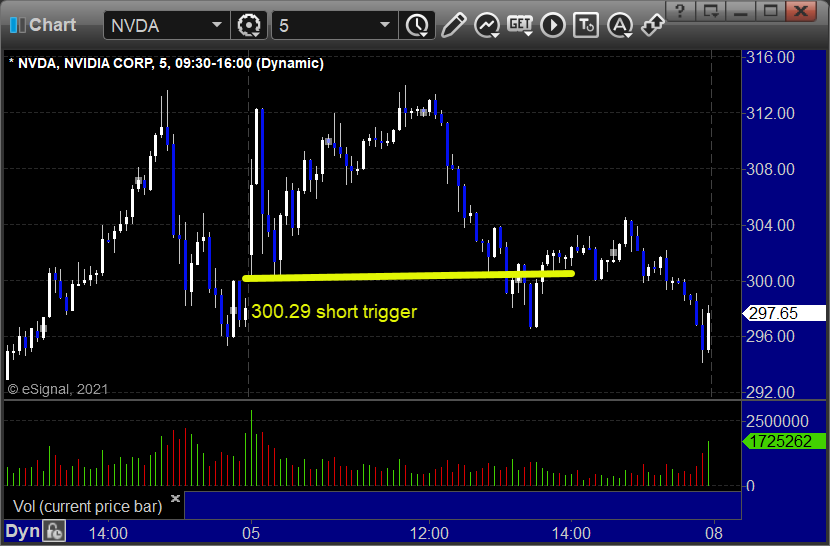Select the 300.29 short trigger annotation
This screenshot has height=546, width=830.
click(334, 311)
